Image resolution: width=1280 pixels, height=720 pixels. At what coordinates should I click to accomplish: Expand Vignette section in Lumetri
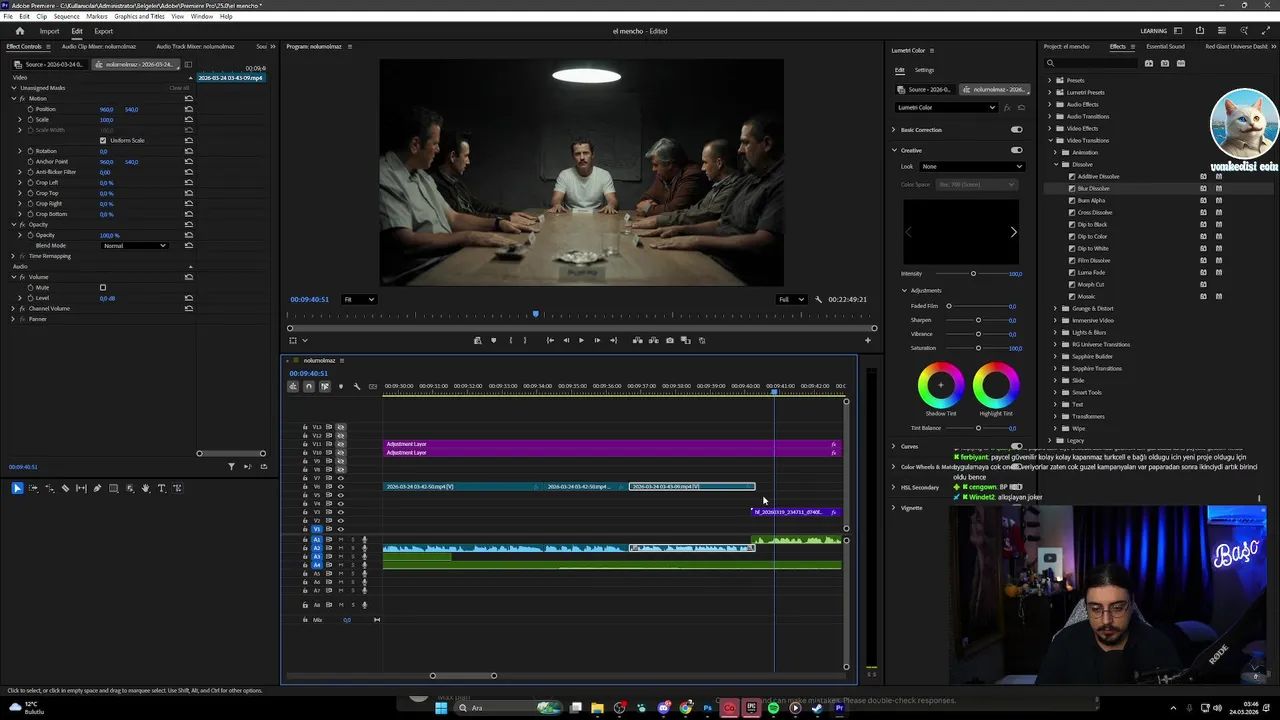point(894,508)
